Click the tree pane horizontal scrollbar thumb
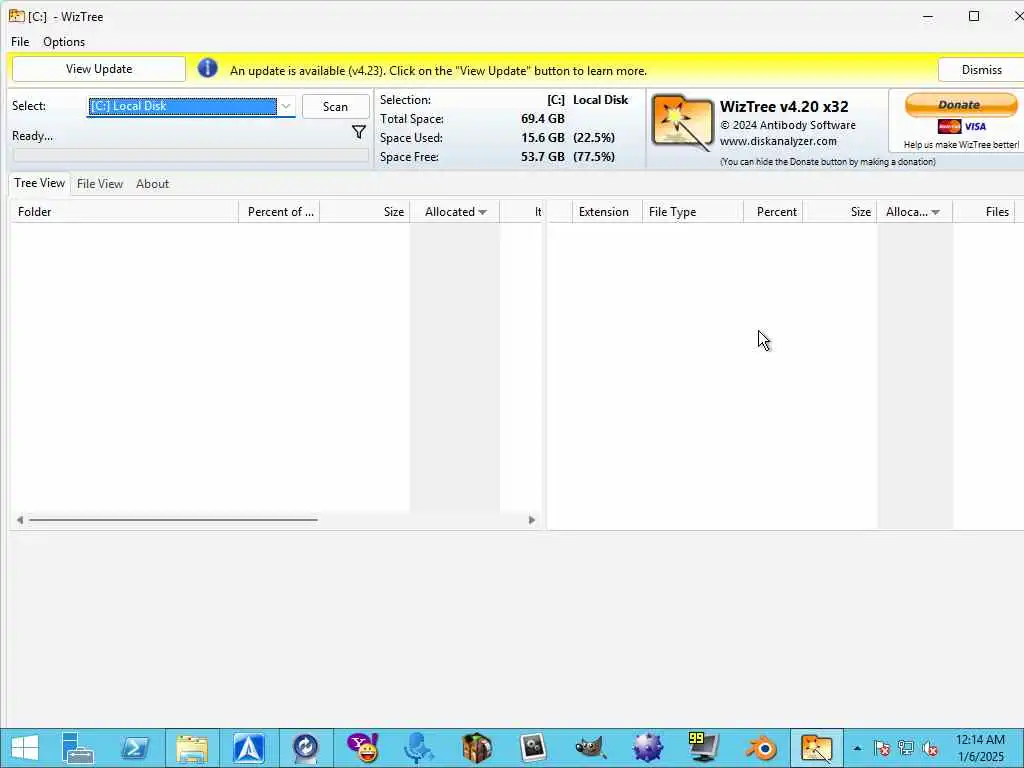The width and height of the screenshot is (1024, 768). tap(173, 520)
